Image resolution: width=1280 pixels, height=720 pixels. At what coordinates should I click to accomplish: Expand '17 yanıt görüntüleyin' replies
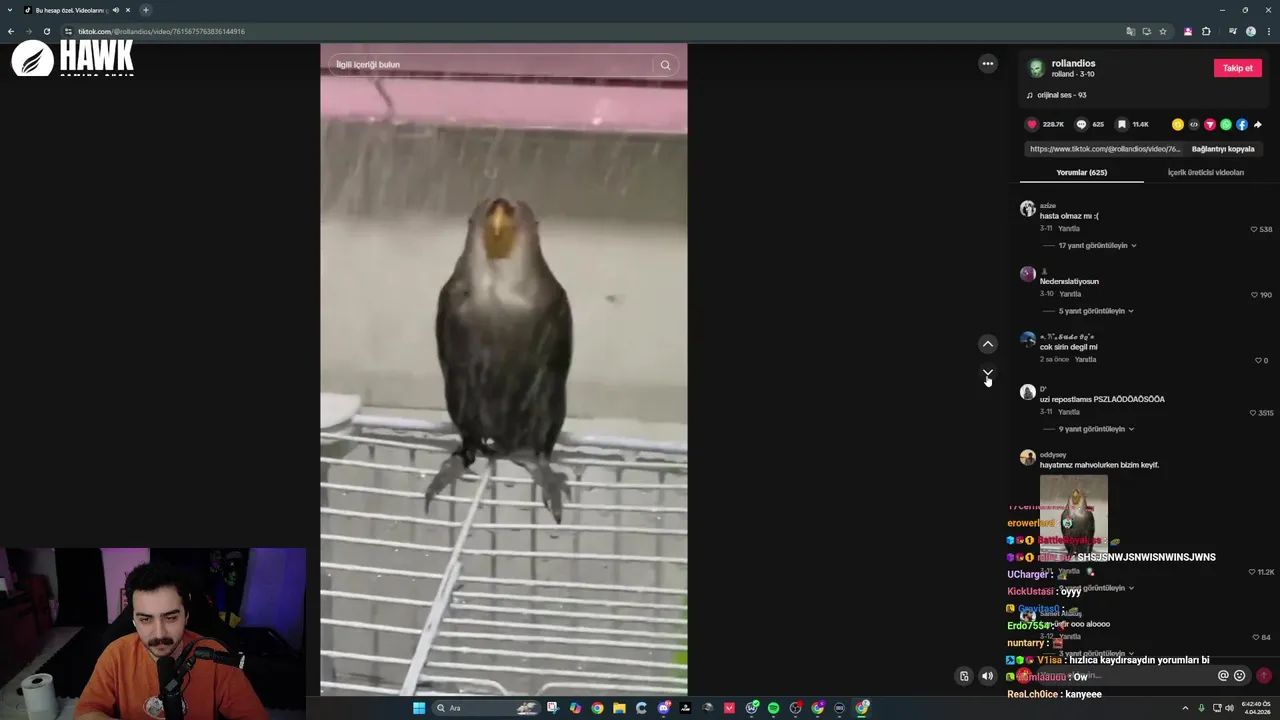pos(1096,245)
